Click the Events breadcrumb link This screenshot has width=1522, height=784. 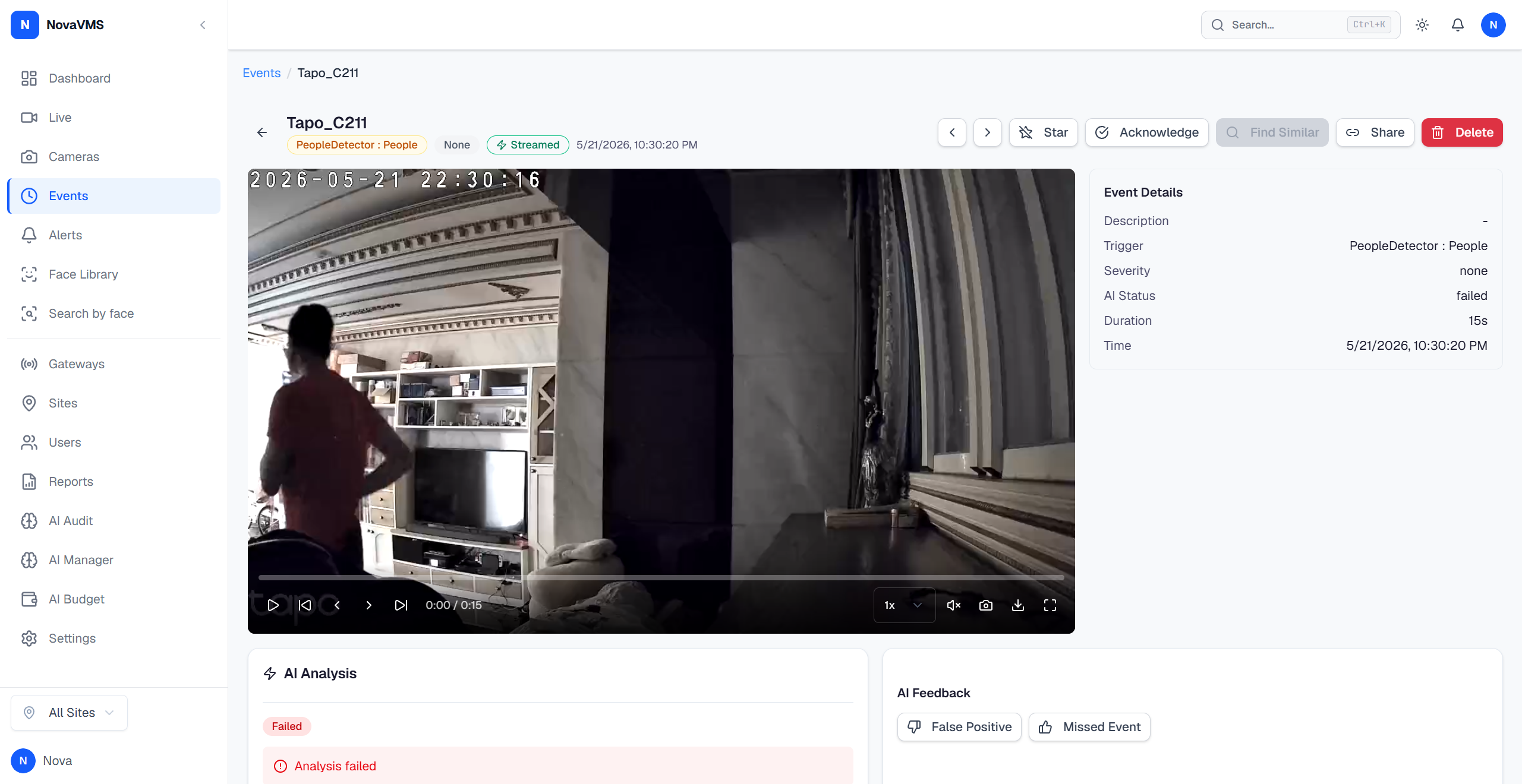(261, 73)
